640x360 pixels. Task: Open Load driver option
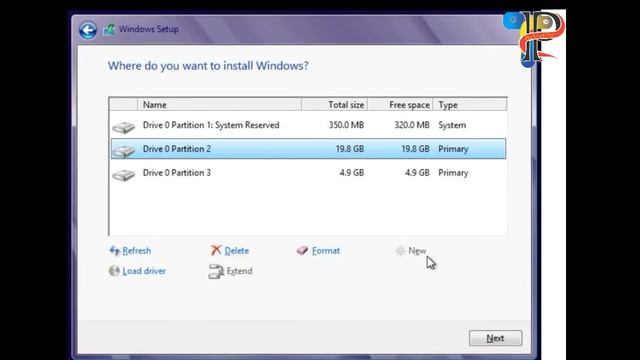click(x=144, y=271)
